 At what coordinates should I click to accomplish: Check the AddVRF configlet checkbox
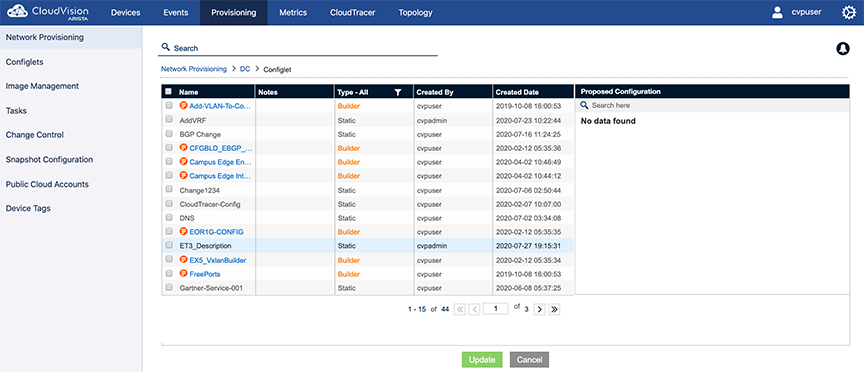coord(169,120)
